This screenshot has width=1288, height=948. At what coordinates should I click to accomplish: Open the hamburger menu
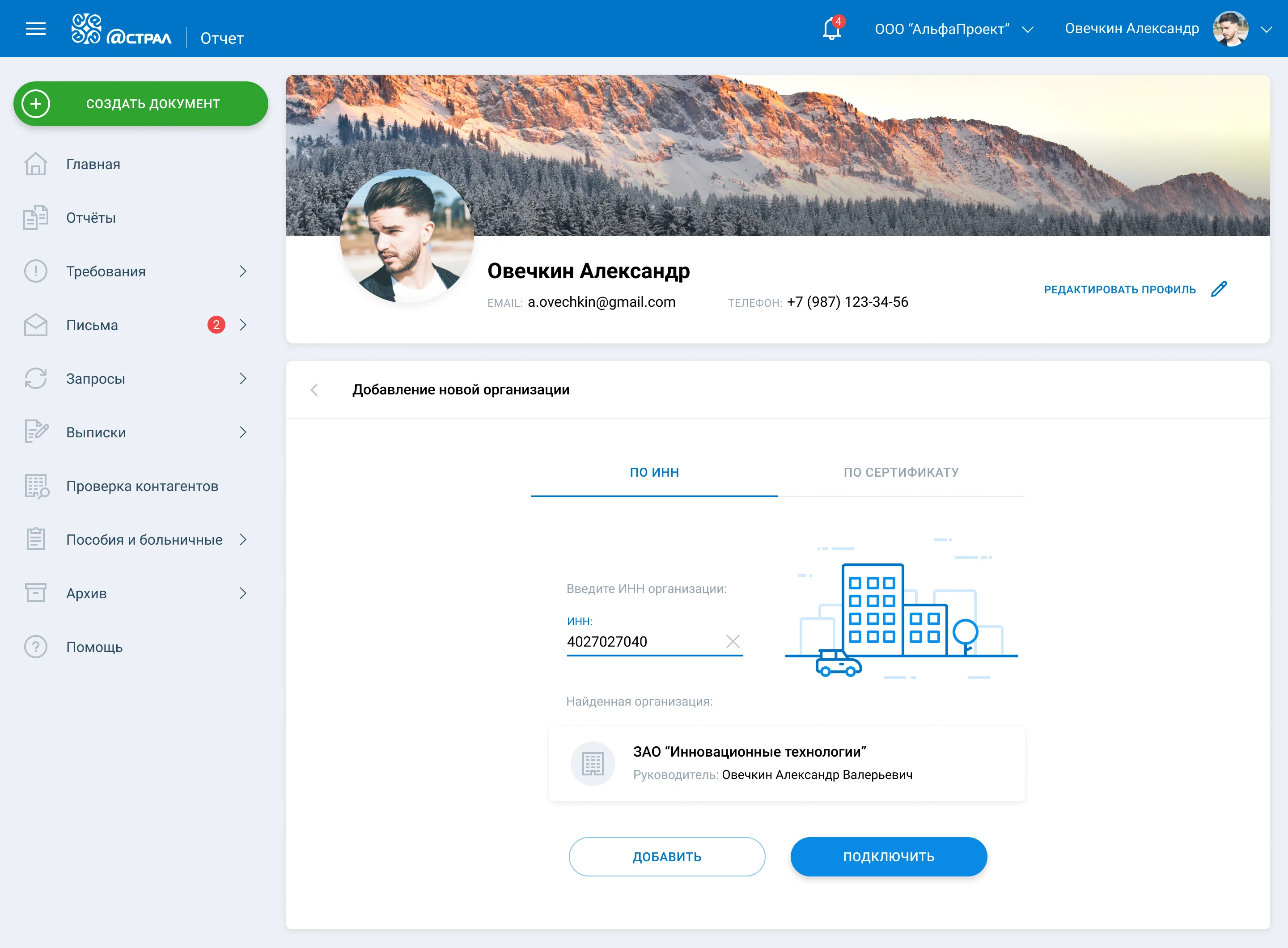(36, 29)
